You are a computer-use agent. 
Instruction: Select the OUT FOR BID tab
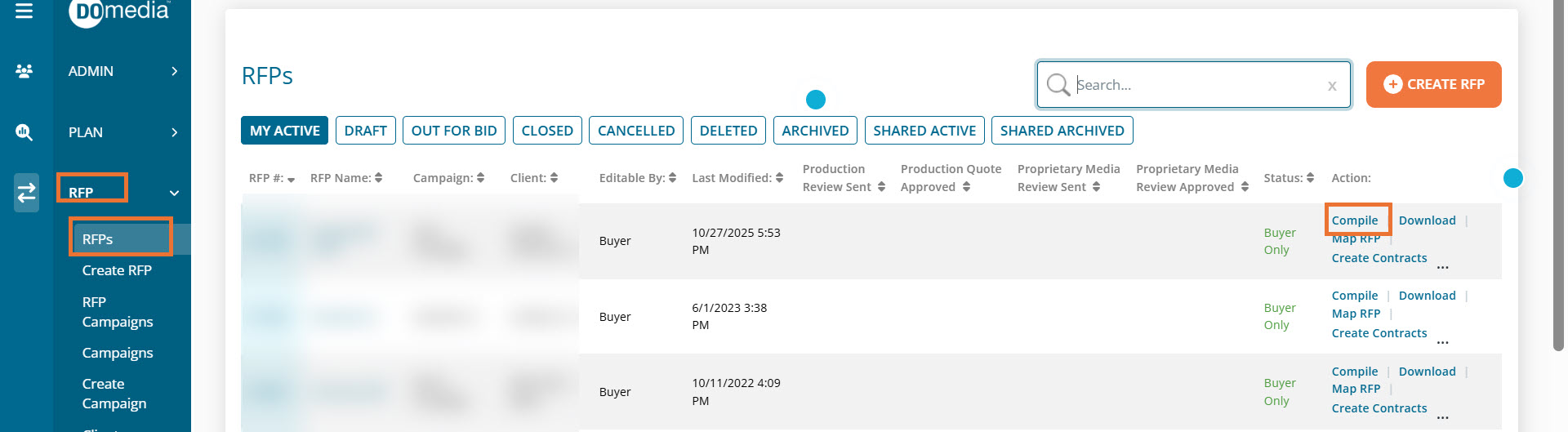453,131
